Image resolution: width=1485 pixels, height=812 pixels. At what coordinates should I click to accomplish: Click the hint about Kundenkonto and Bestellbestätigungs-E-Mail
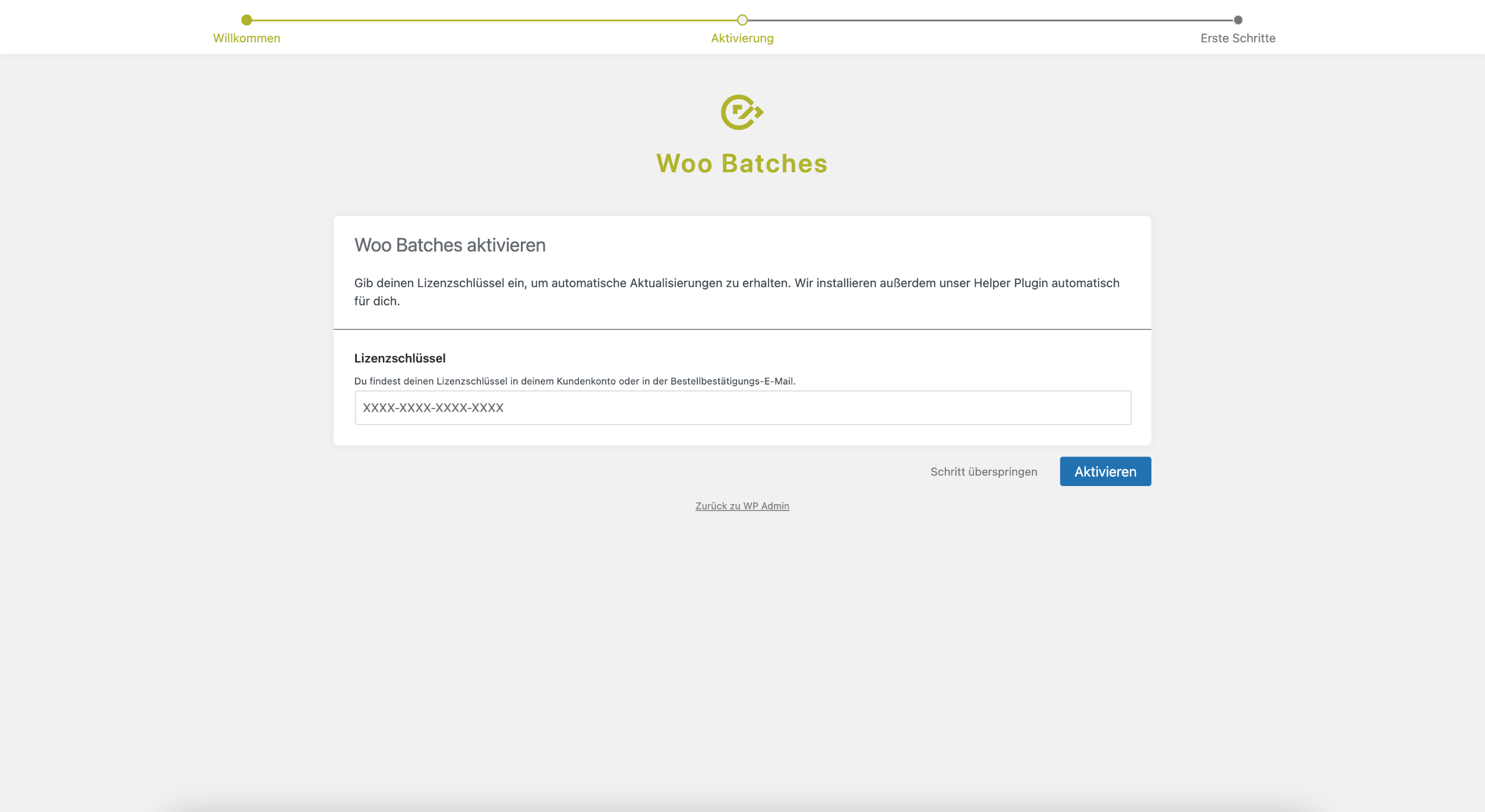click(x=574, y=381)
